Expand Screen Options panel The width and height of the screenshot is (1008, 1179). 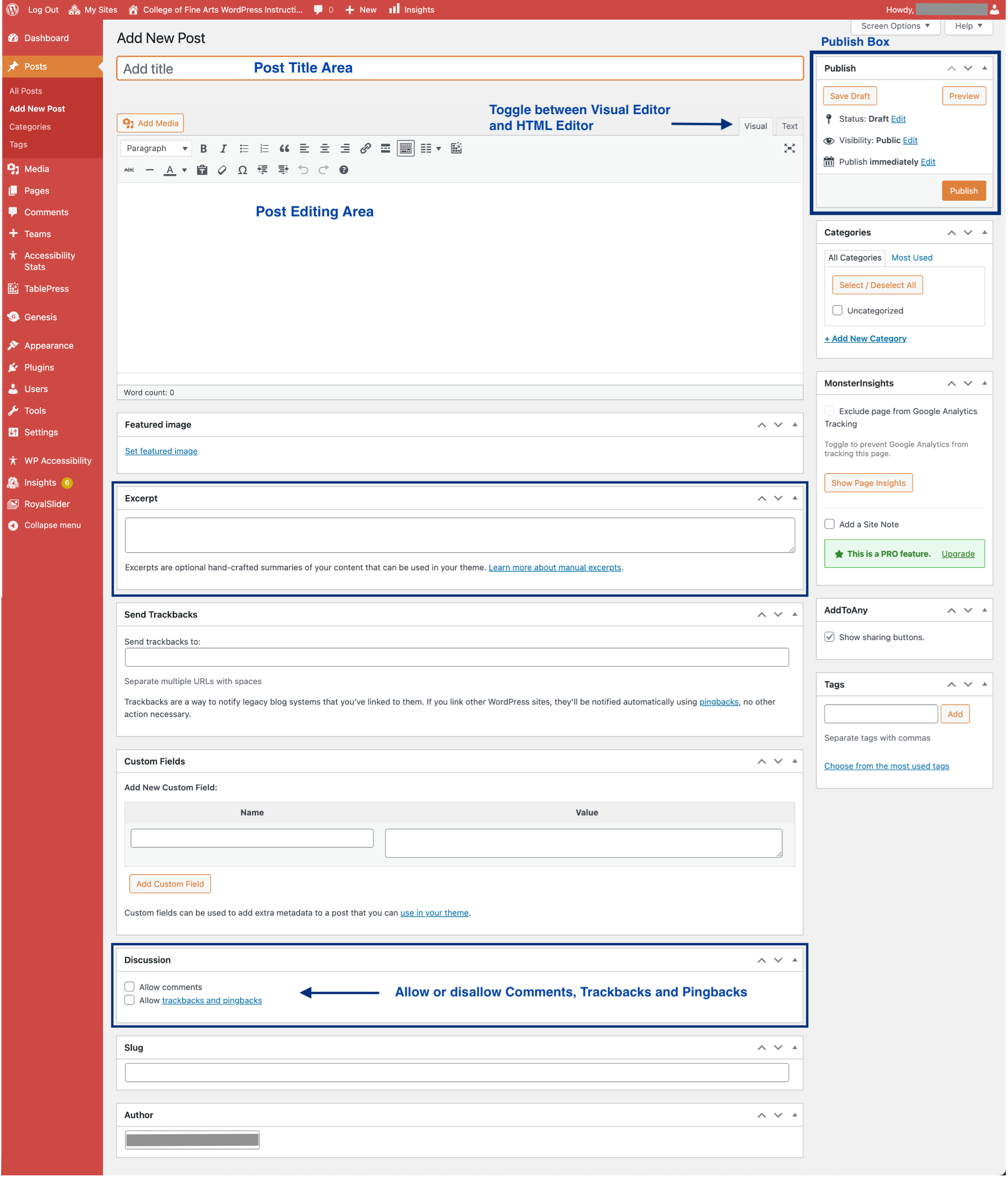click(895, 26)
